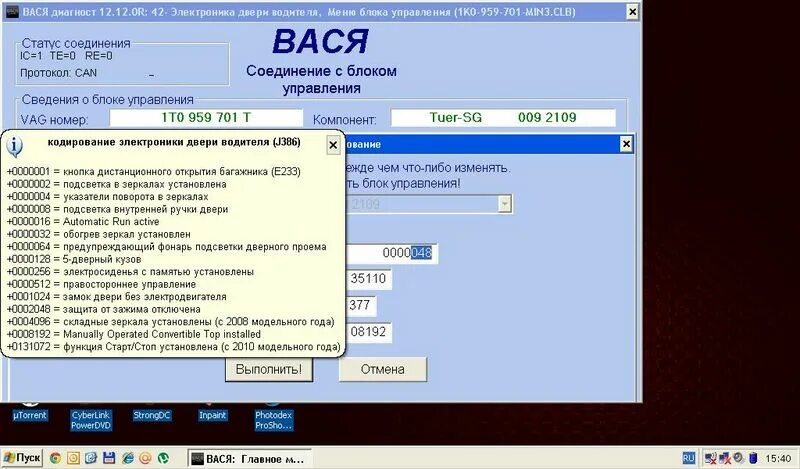800x469 pixels.
Task: Click the field showing 08192
Action: tap(368, 332)
